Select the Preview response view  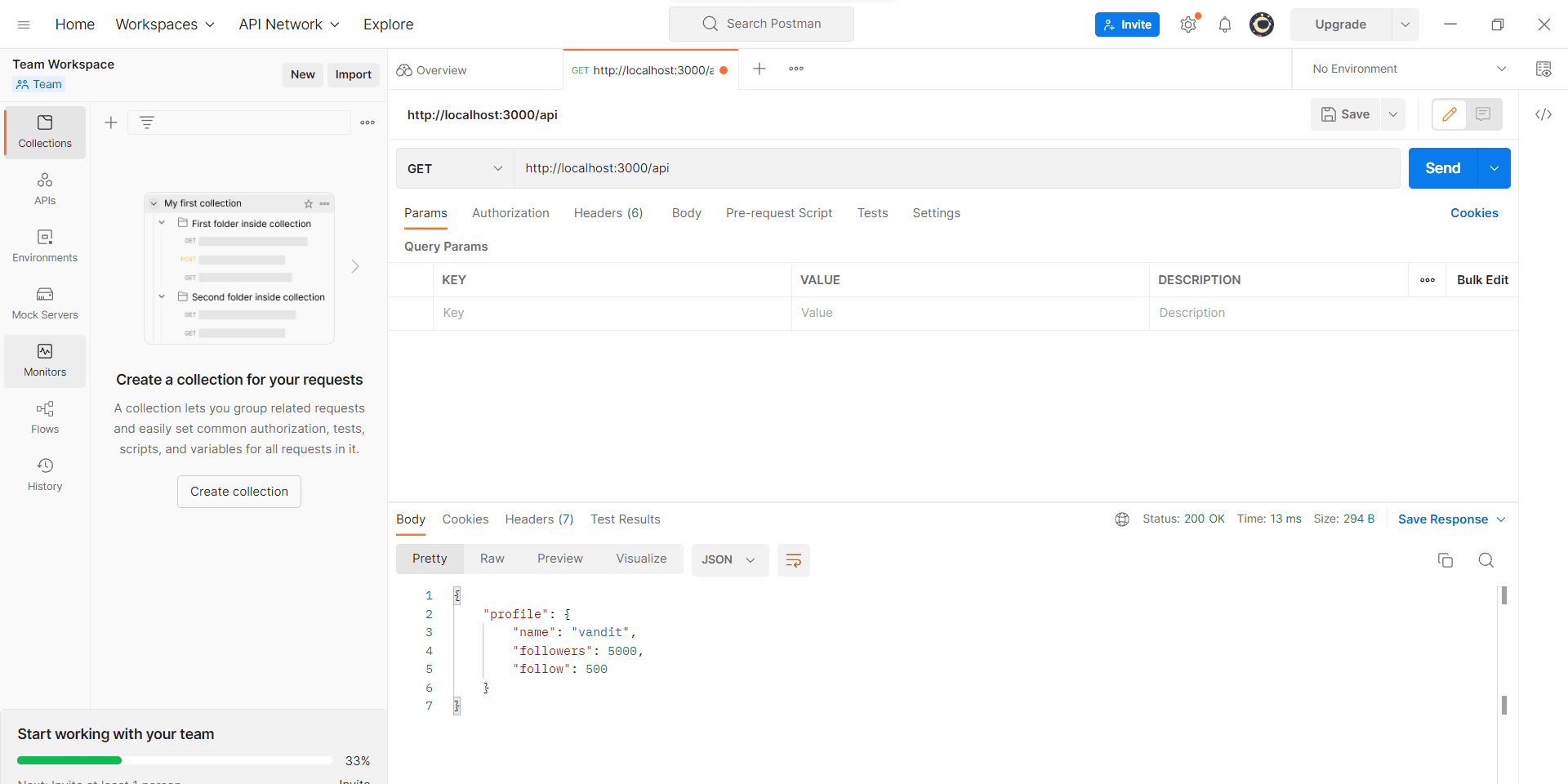560,559
